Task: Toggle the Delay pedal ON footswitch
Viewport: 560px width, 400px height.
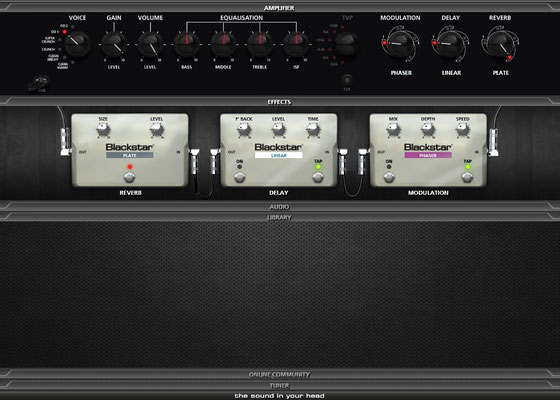Action: pos(240,177)
